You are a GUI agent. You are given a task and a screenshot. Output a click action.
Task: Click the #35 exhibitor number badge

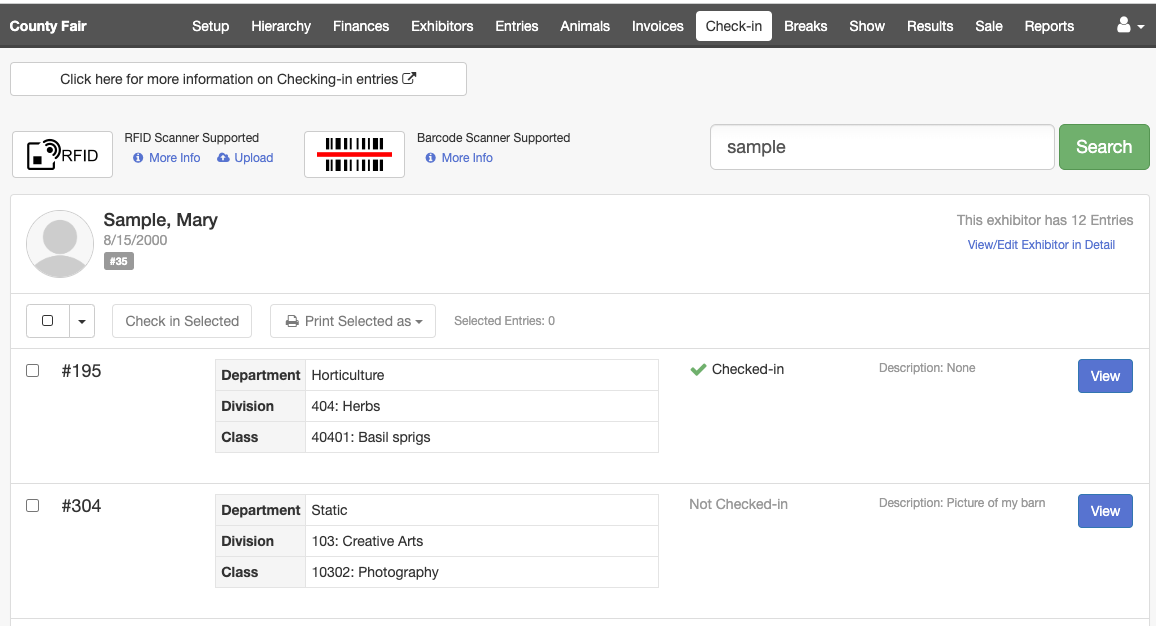click(x=119, y=261)
